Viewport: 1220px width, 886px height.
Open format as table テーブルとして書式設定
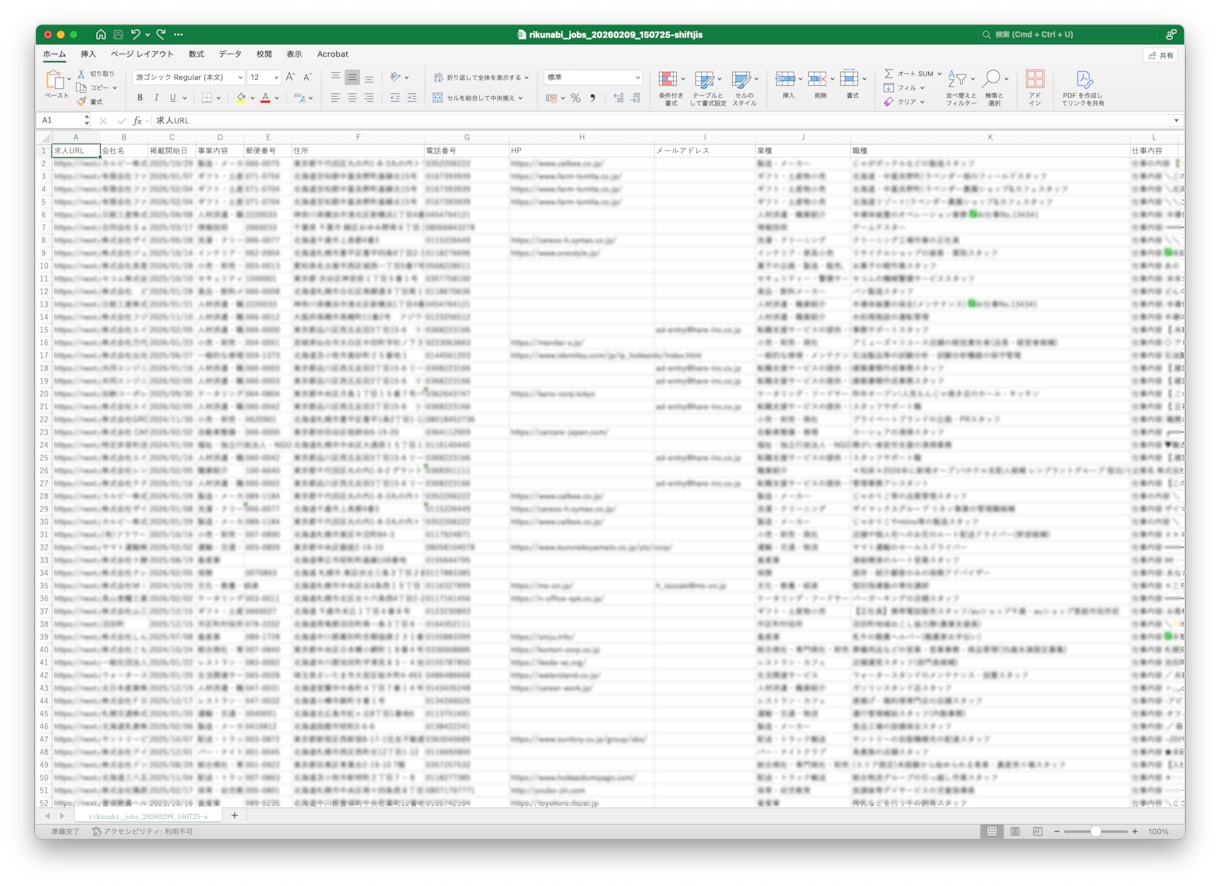tap(708, 88)
